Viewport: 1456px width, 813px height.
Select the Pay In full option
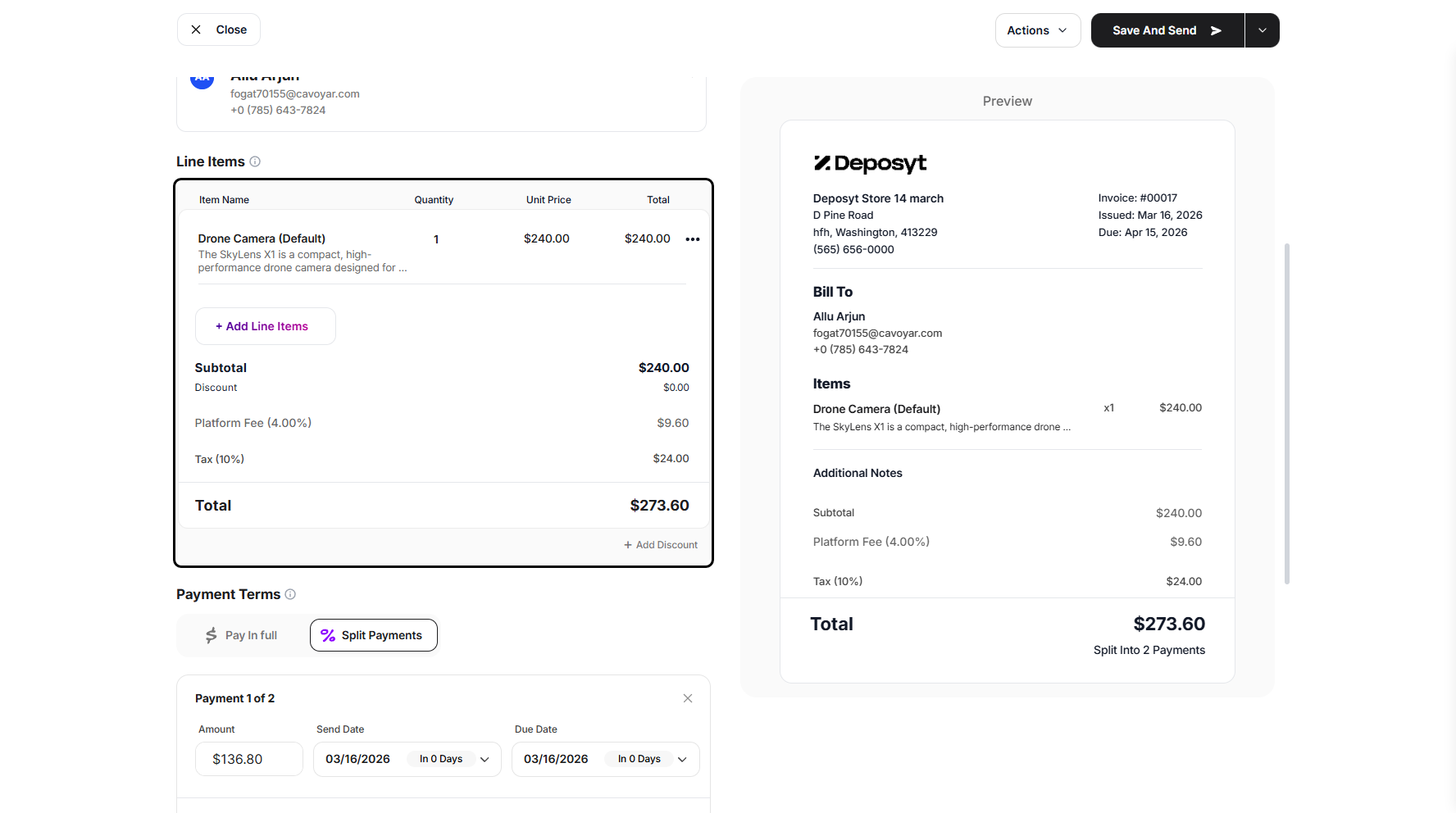point(242,635)
